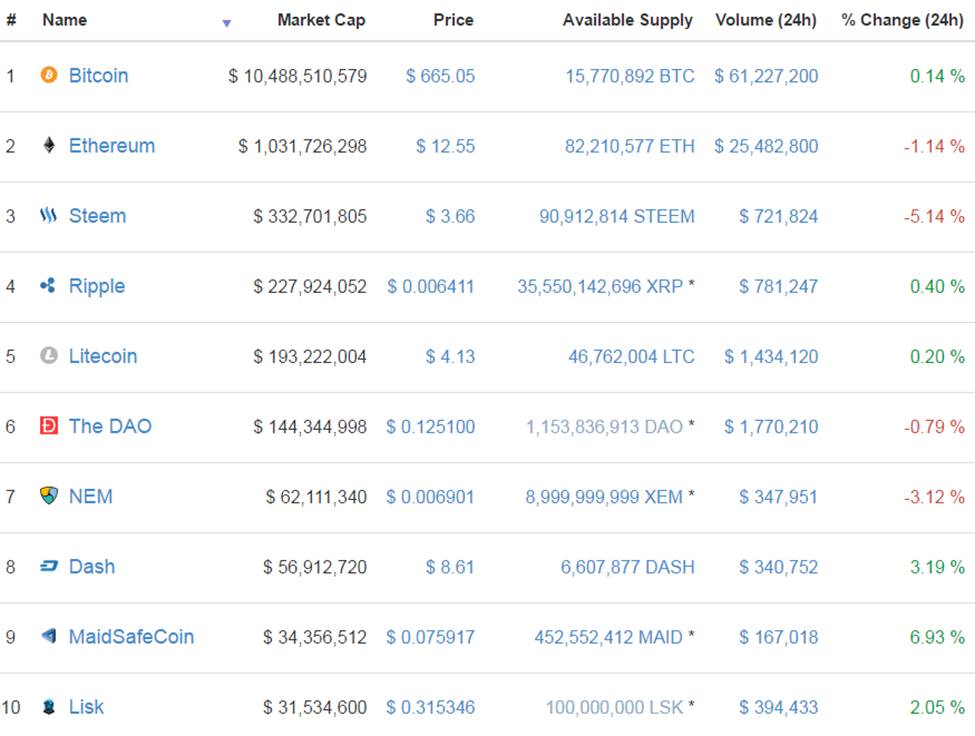Viewport: 975px width, 736px height.
Task: Click Dash volume $ 340,752
Action: pos(779,568)
